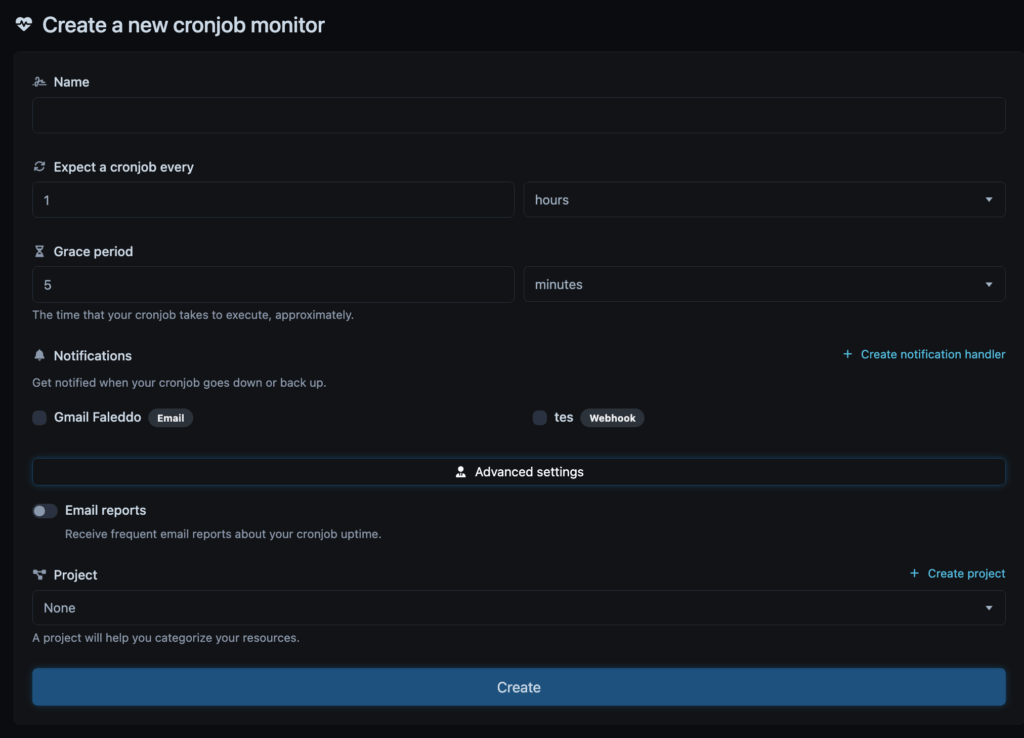Click the bell icon beside Notifications

click(x=40, y=355)
